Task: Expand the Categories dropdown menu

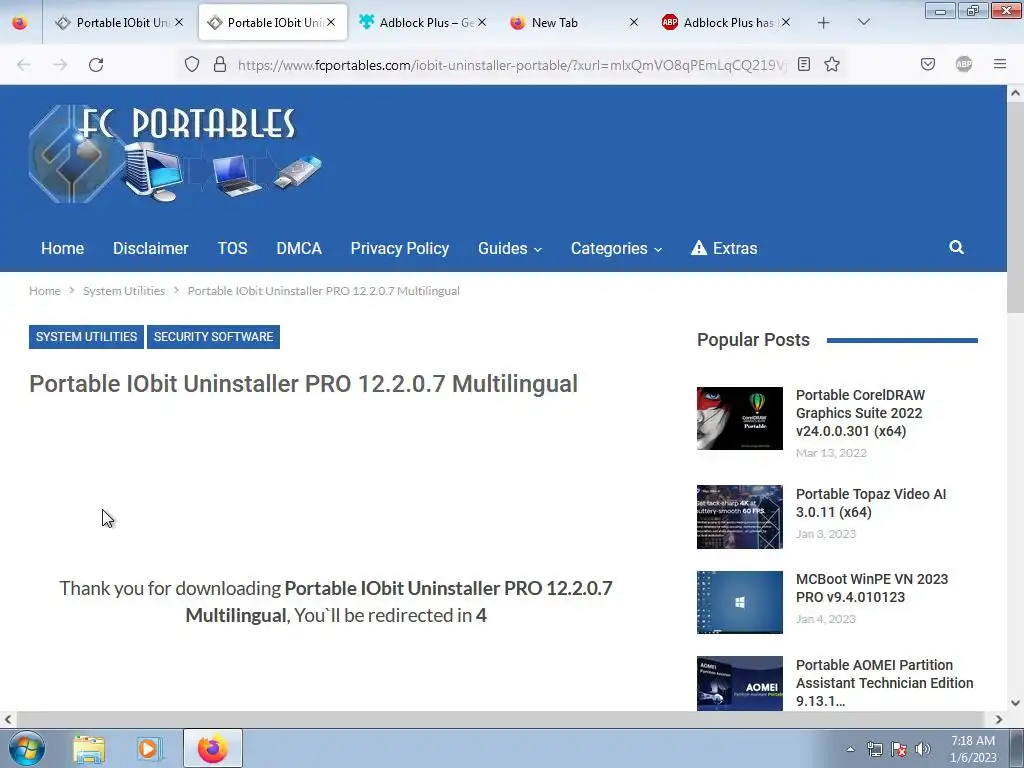Action: click(x=616, y=248)
